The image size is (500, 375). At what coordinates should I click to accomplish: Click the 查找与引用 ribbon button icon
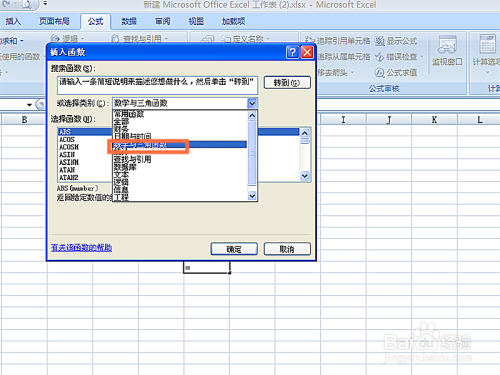point(115,39)
